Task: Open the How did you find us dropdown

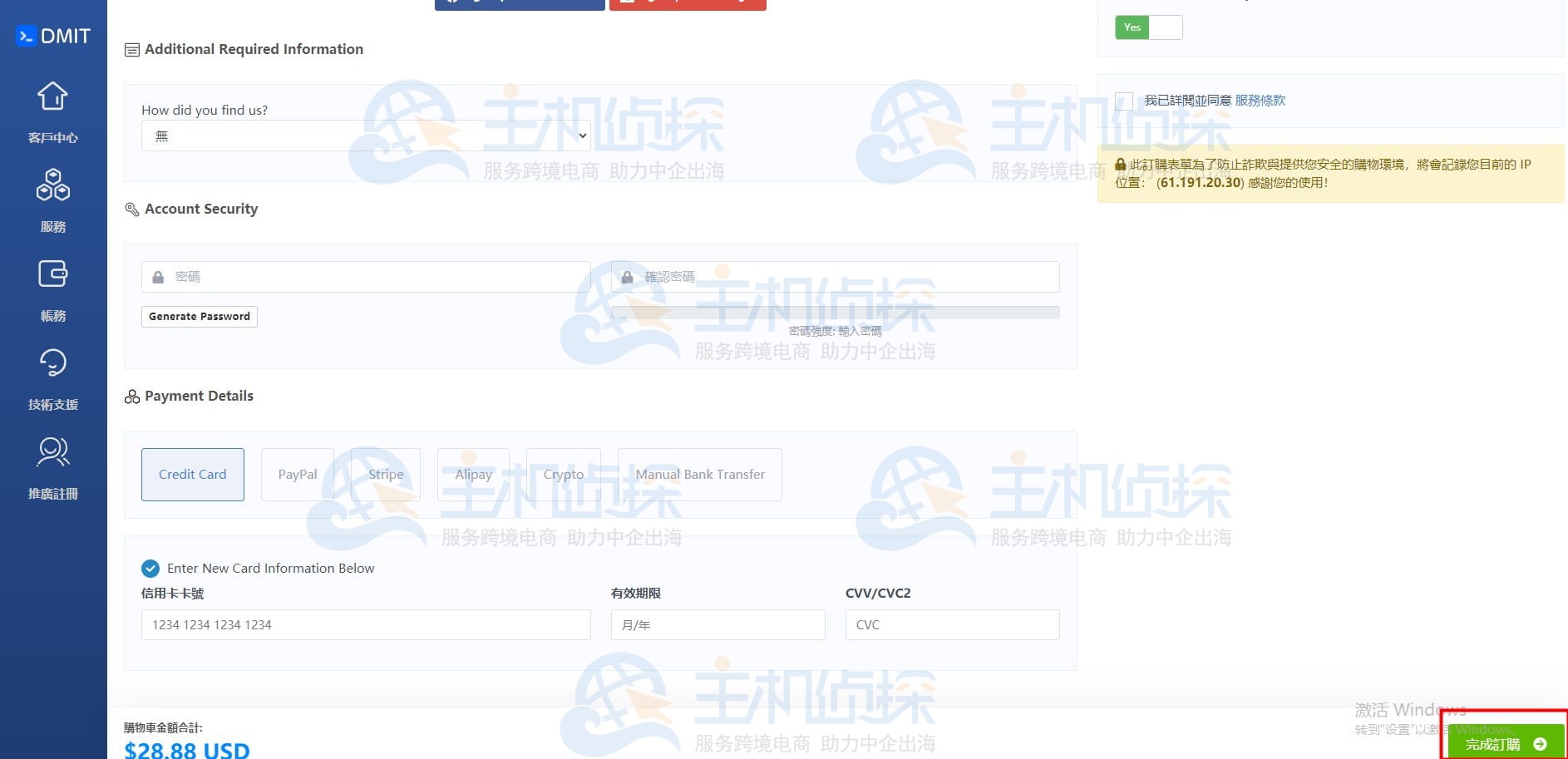Action: 364,136
